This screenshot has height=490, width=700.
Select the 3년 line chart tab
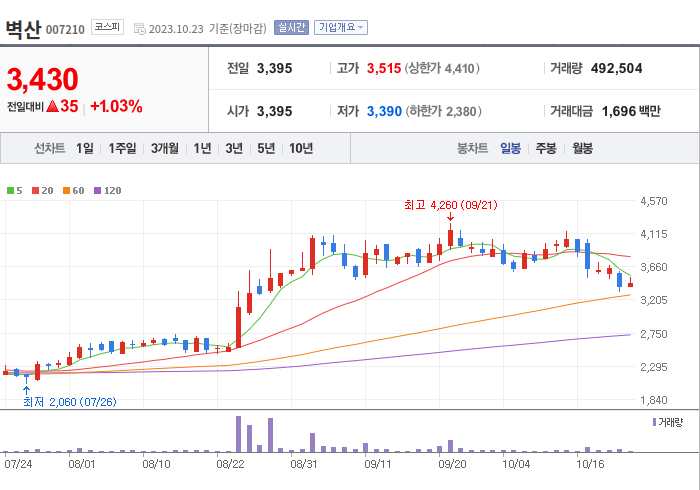(234, 148)
